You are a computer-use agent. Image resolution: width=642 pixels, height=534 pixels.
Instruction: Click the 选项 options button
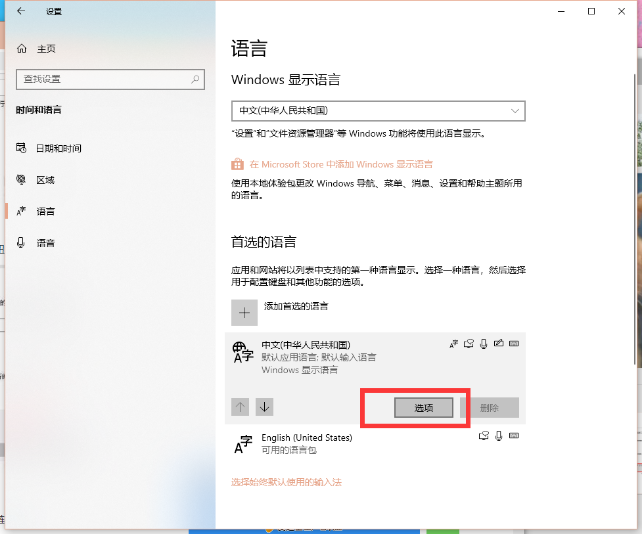tap(424, 408)
